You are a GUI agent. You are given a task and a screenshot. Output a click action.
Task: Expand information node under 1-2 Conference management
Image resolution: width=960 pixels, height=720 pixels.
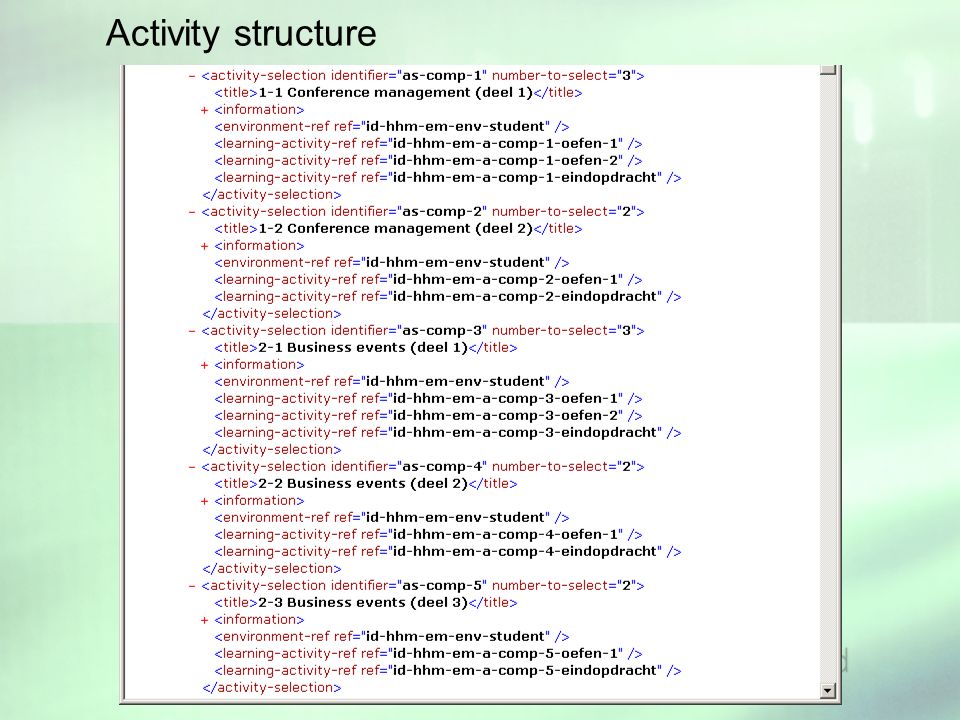pyautogui.click(x=204, y=246)
